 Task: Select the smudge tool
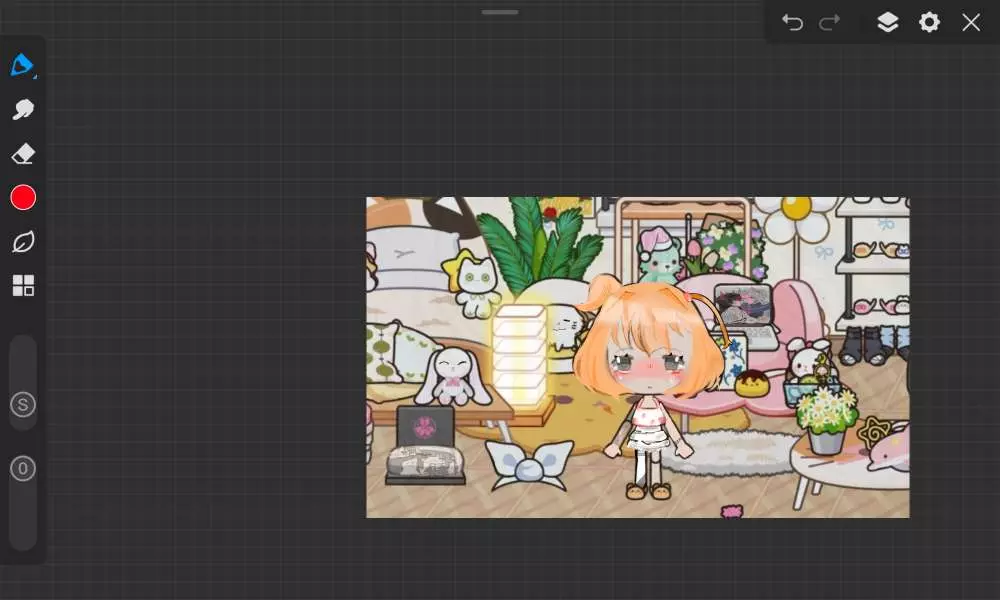[x=23, y=109]
